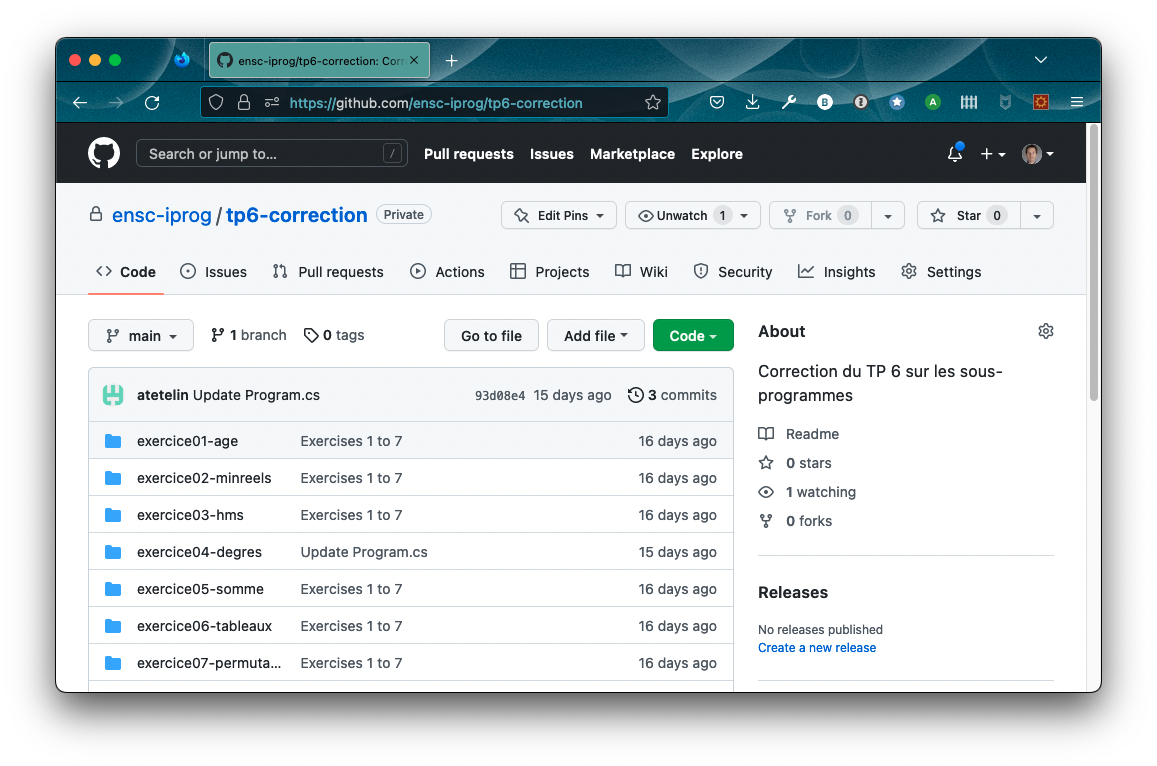Click the library bookshelf toolbar icon
Image resolution: width=1157 pixels, height=766 pixels.
click(969, 103)
